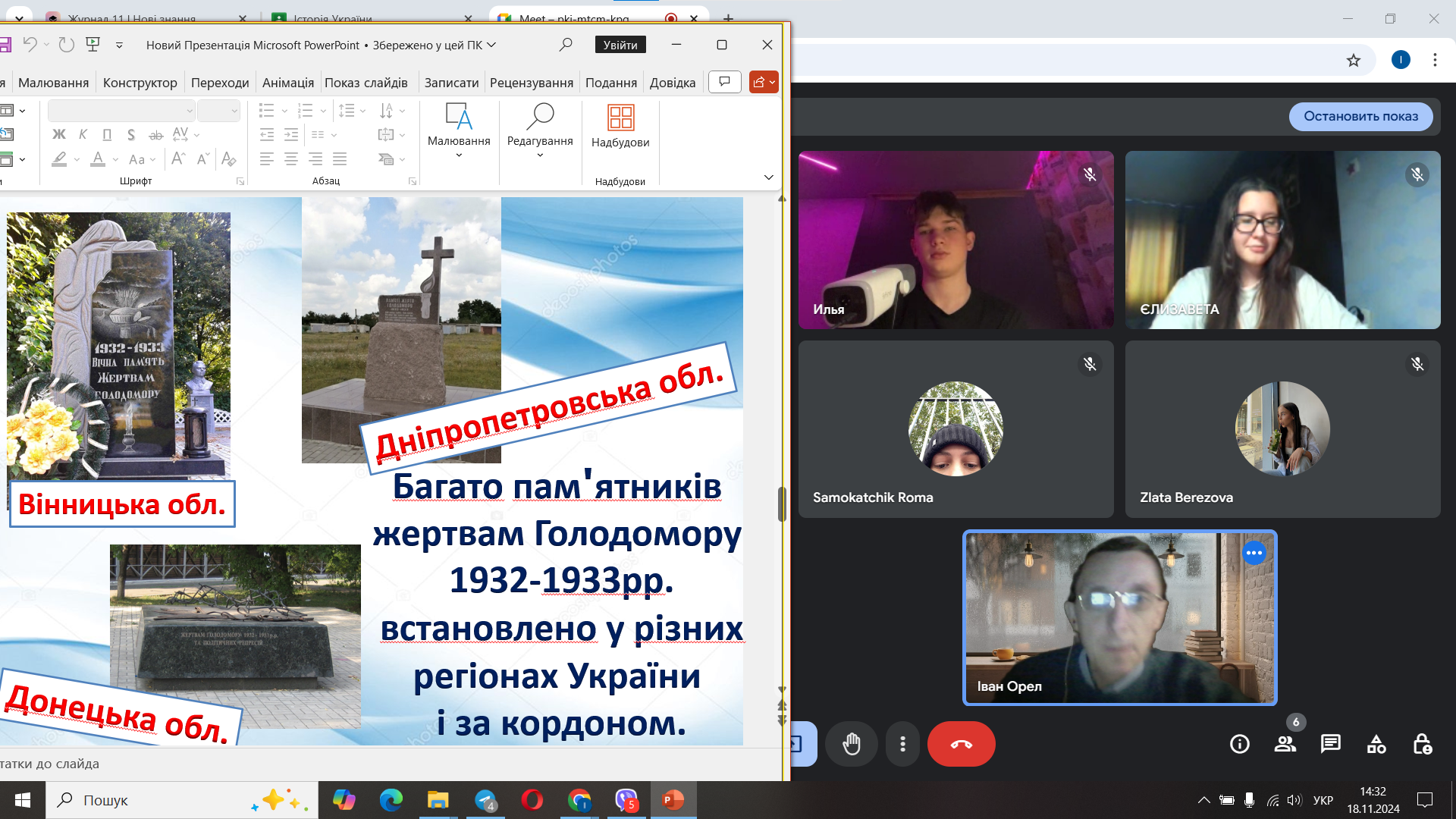Open the Meet chat panel icon

(x=1330, y=744)
